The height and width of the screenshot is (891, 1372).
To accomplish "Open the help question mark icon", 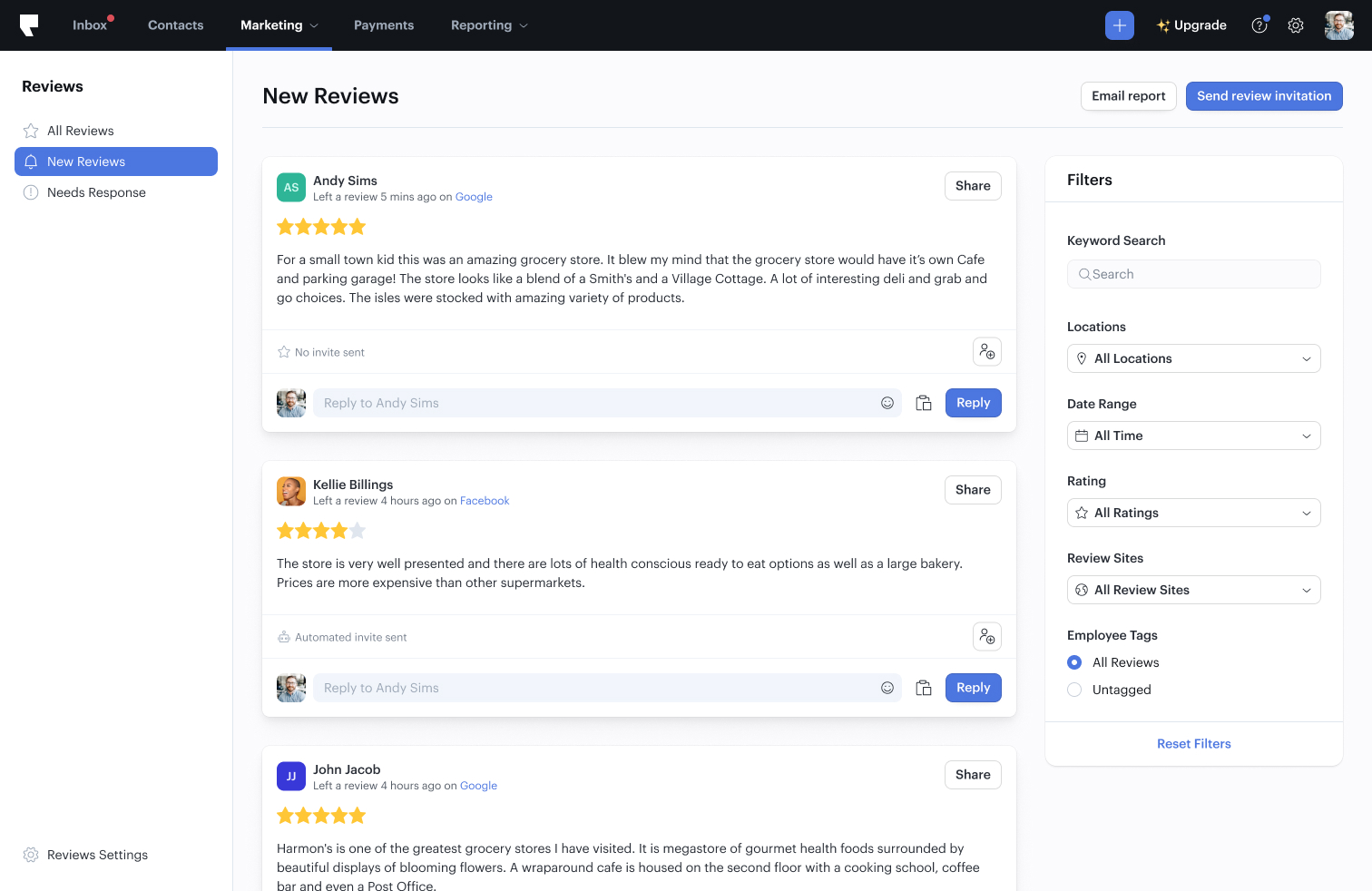I will click(1259, 25).
